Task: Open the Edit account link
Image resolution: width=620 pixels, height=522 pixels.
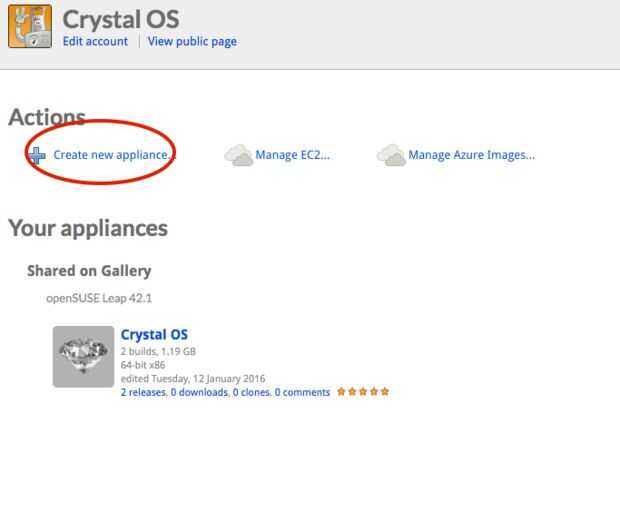Action: click(95, 42)
